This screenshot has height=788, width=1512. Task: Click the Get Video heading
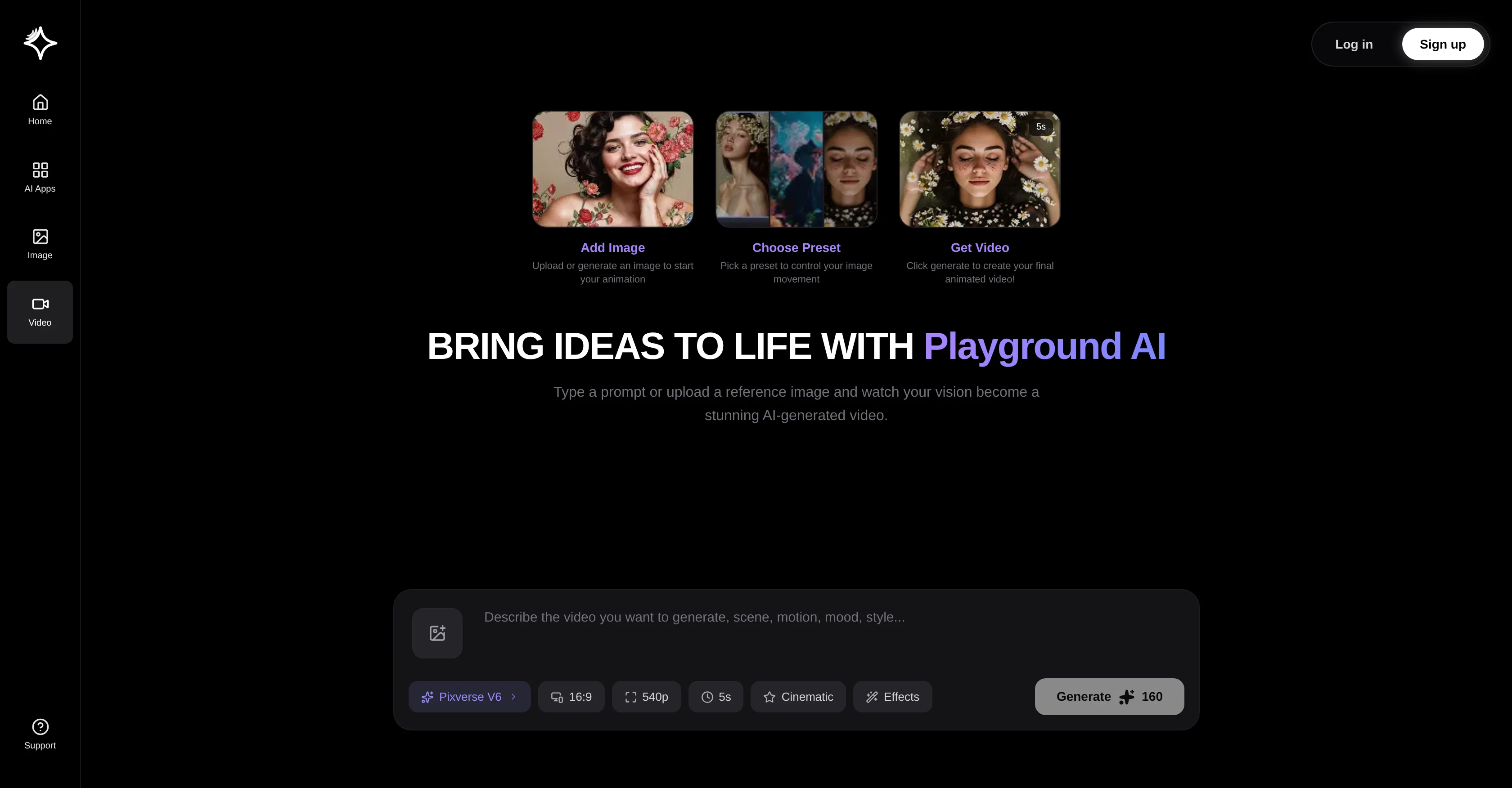pyautogui.click(x=980, y=248)
